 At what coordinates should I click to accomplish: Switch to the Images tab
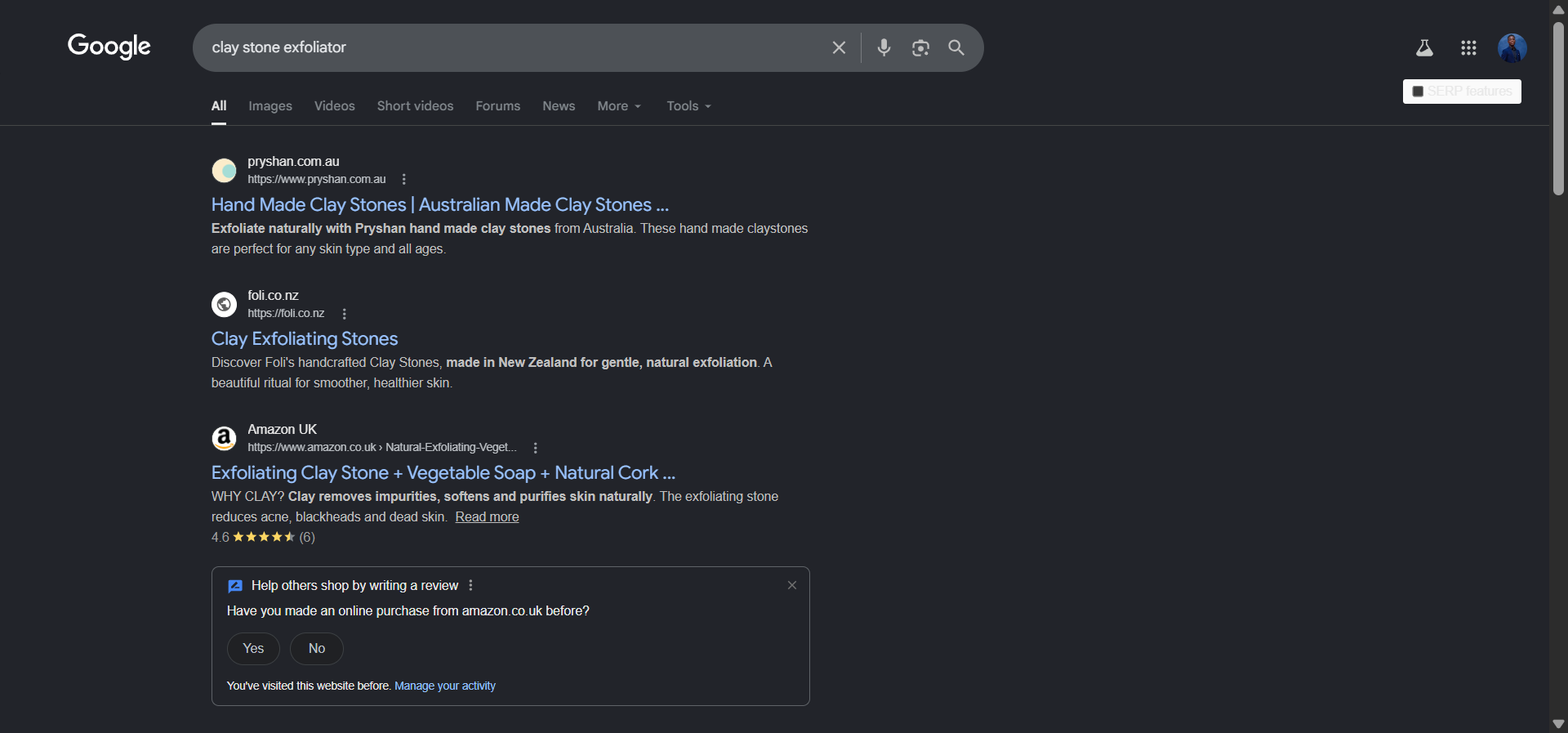coord(270,106)
